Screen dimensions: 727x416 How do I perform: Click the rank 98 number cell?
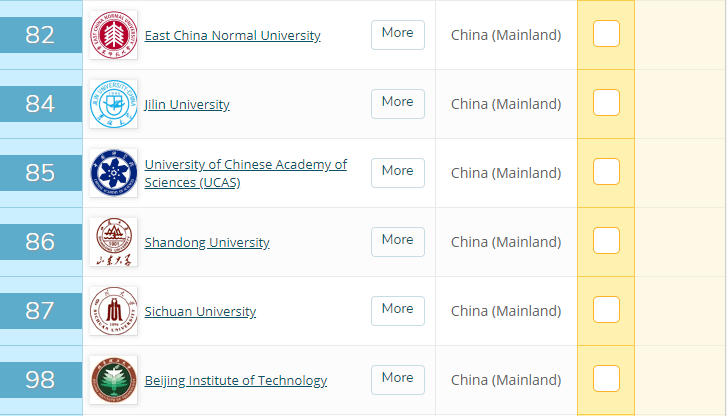[x=40, y=380]
